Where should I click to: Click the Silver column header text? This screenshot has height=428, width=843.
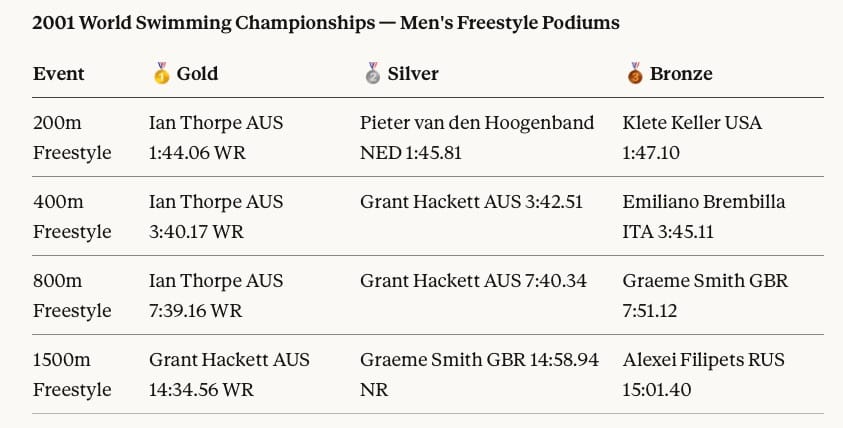pos(413,73)
